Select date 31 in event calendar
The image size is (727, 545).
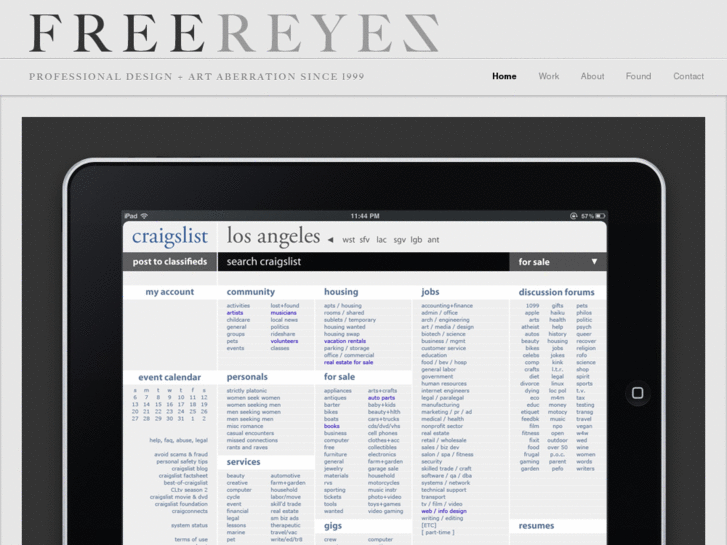pos(181,418)
